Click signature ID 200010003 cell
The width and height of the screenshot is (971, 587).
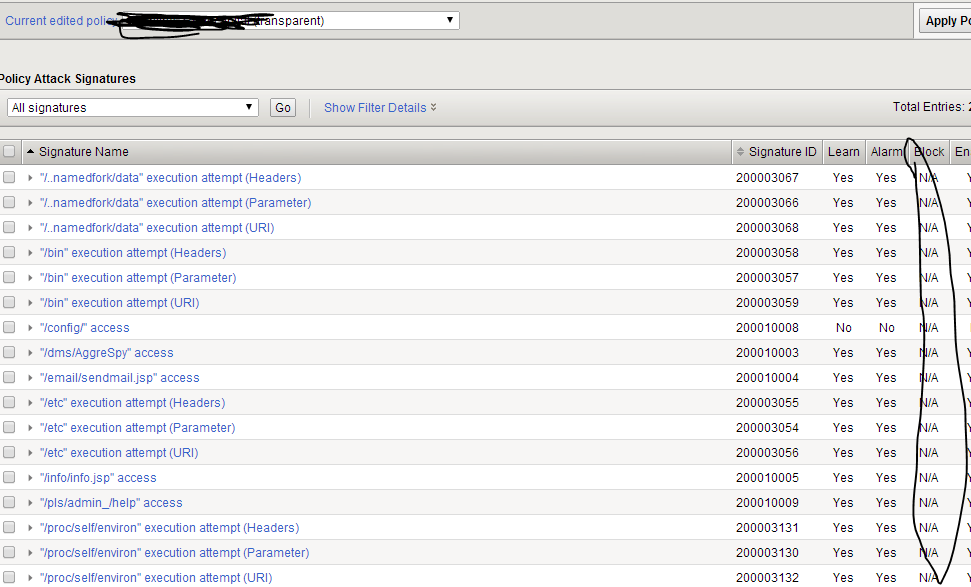pos(767,353)
